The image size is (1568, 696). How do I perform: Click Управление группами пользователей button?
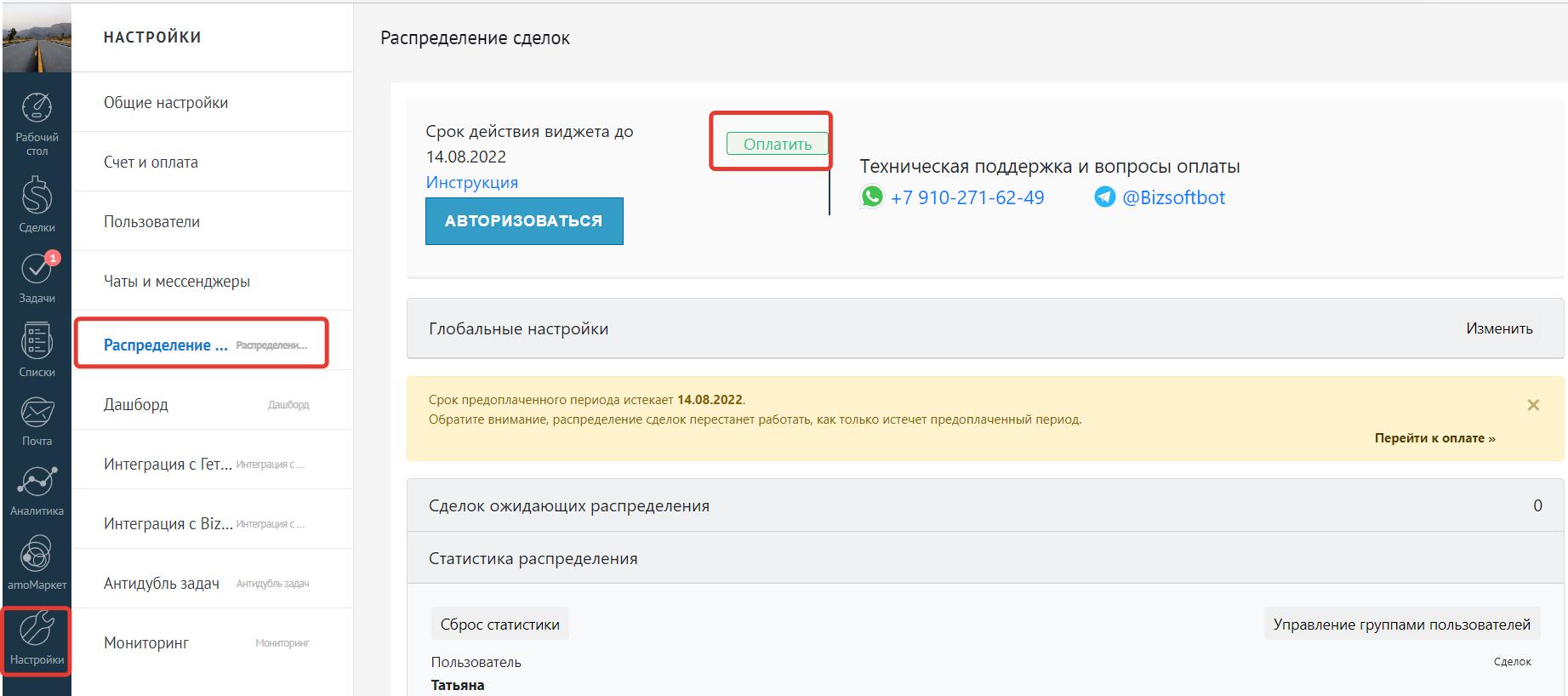click(1401, 624)
